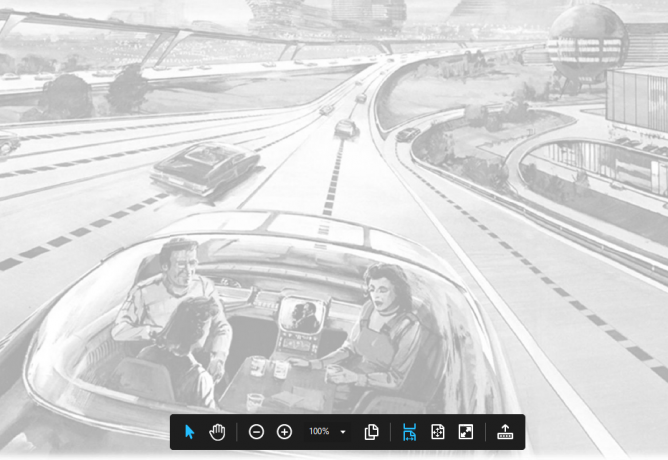Zoom out with the minus button
Viewport: 668px width, 460px height.
[x=256, y=432]
